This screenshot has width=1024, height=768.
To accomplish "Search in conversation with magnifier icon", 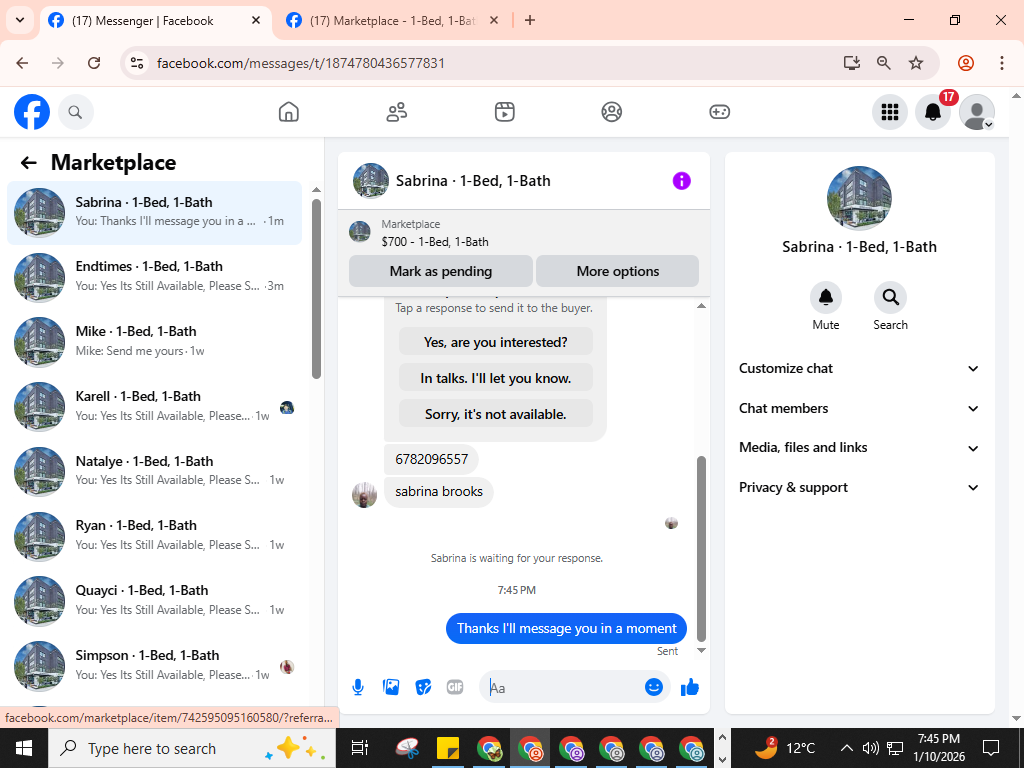I will pos(890,298).
